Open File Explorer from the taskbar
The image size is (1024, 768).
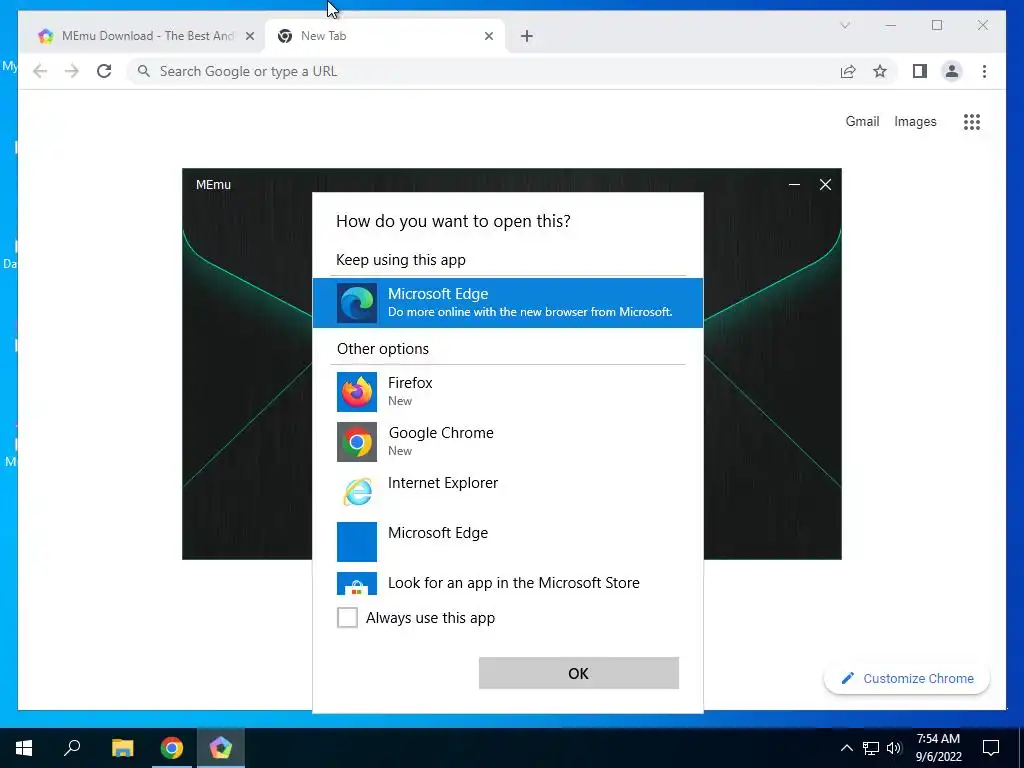click(122, 748)
